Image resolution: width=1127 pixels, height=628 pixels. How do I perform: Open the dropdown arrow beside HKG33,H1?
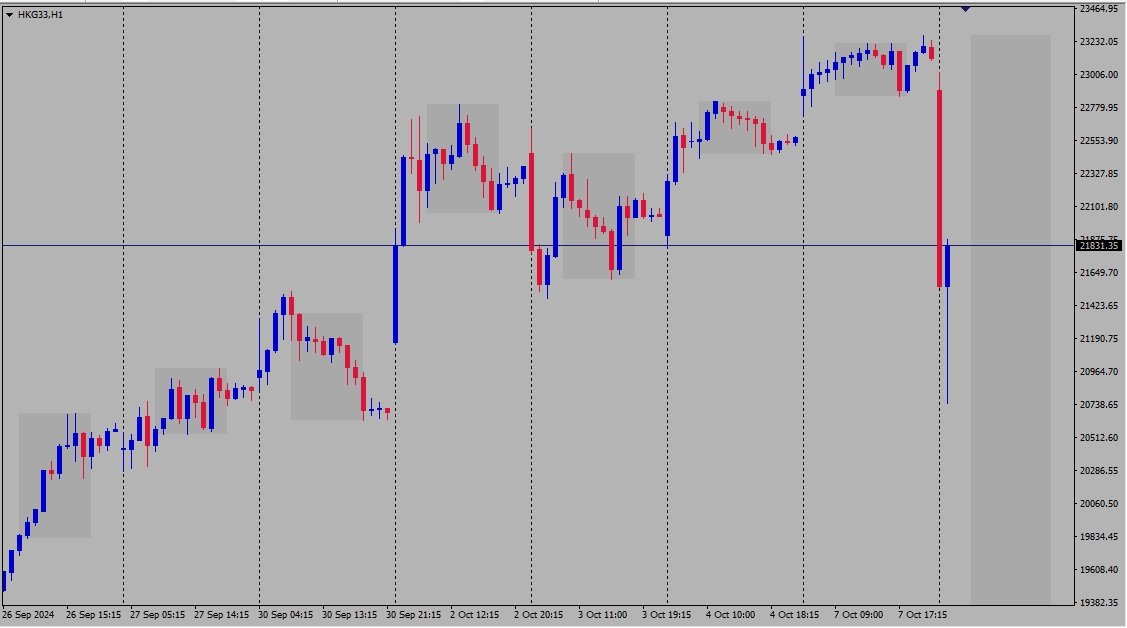coord(9,14)
